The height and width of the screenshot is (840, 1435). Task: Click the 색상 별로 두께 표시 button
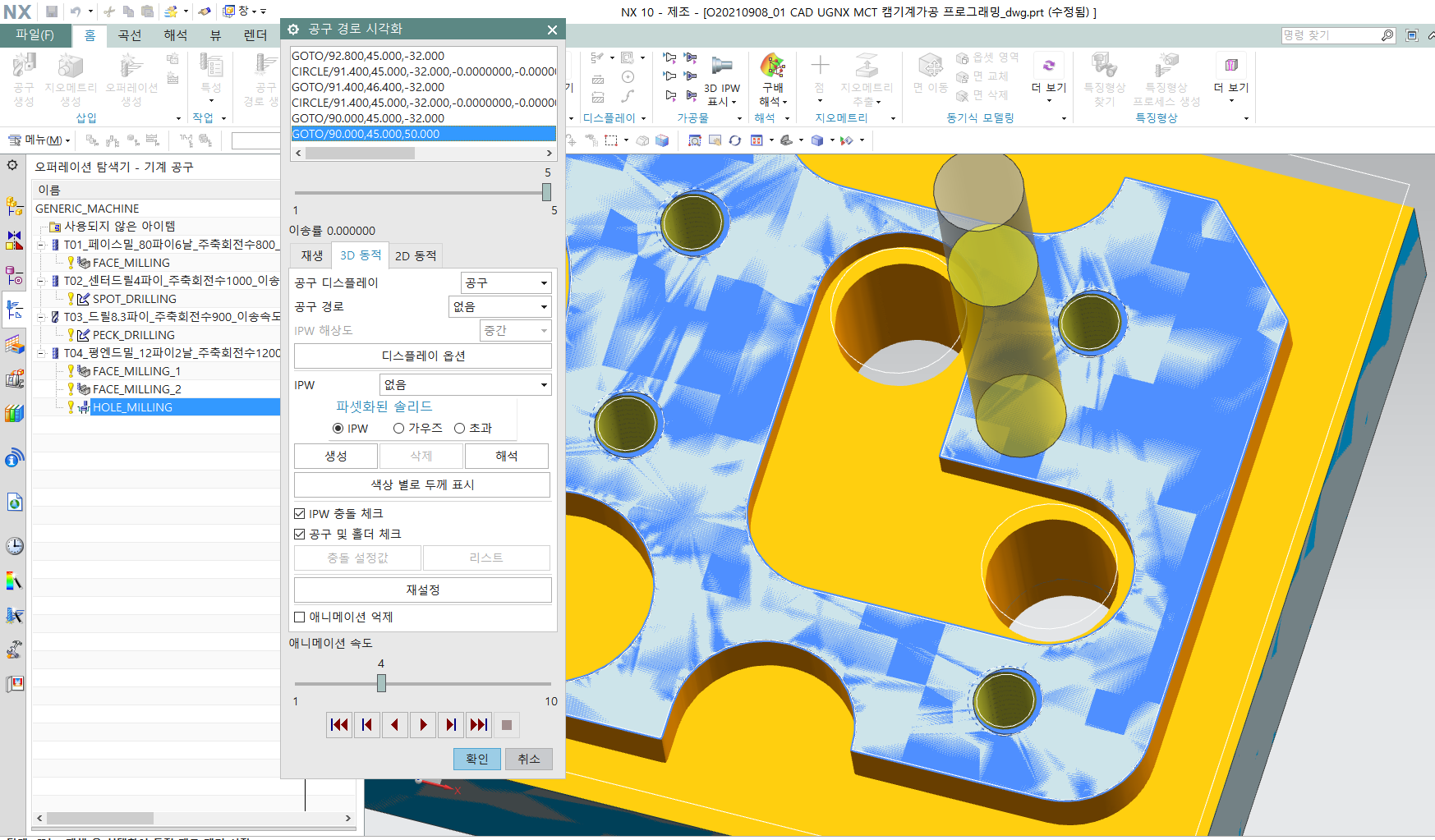[423, 485]
